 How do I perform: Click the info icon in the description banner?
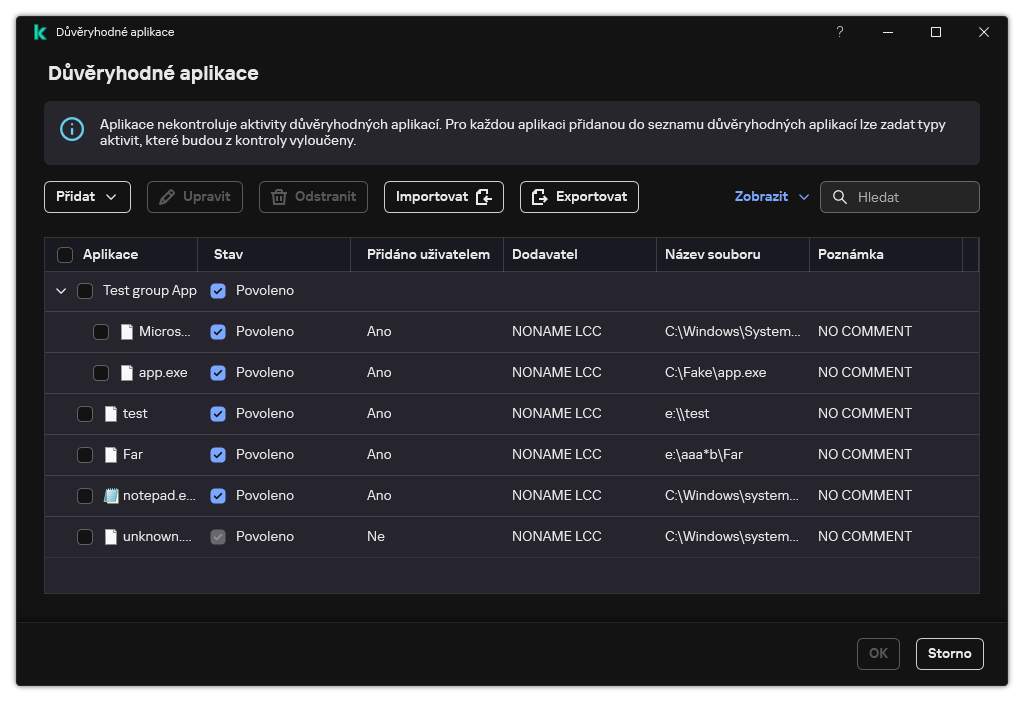pos(72,129)
